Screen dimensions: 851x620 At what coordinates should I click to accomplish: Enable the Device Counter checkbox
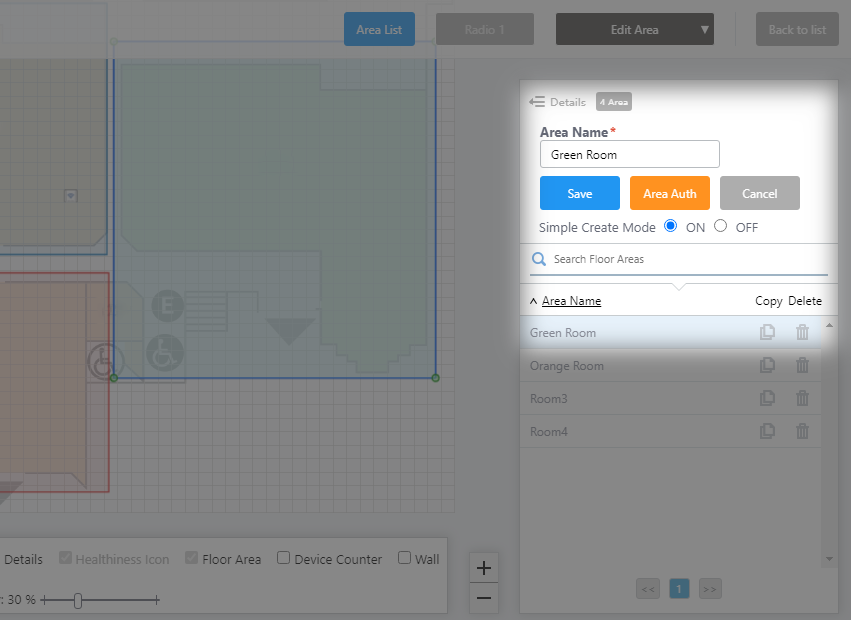tap(284, 558)
